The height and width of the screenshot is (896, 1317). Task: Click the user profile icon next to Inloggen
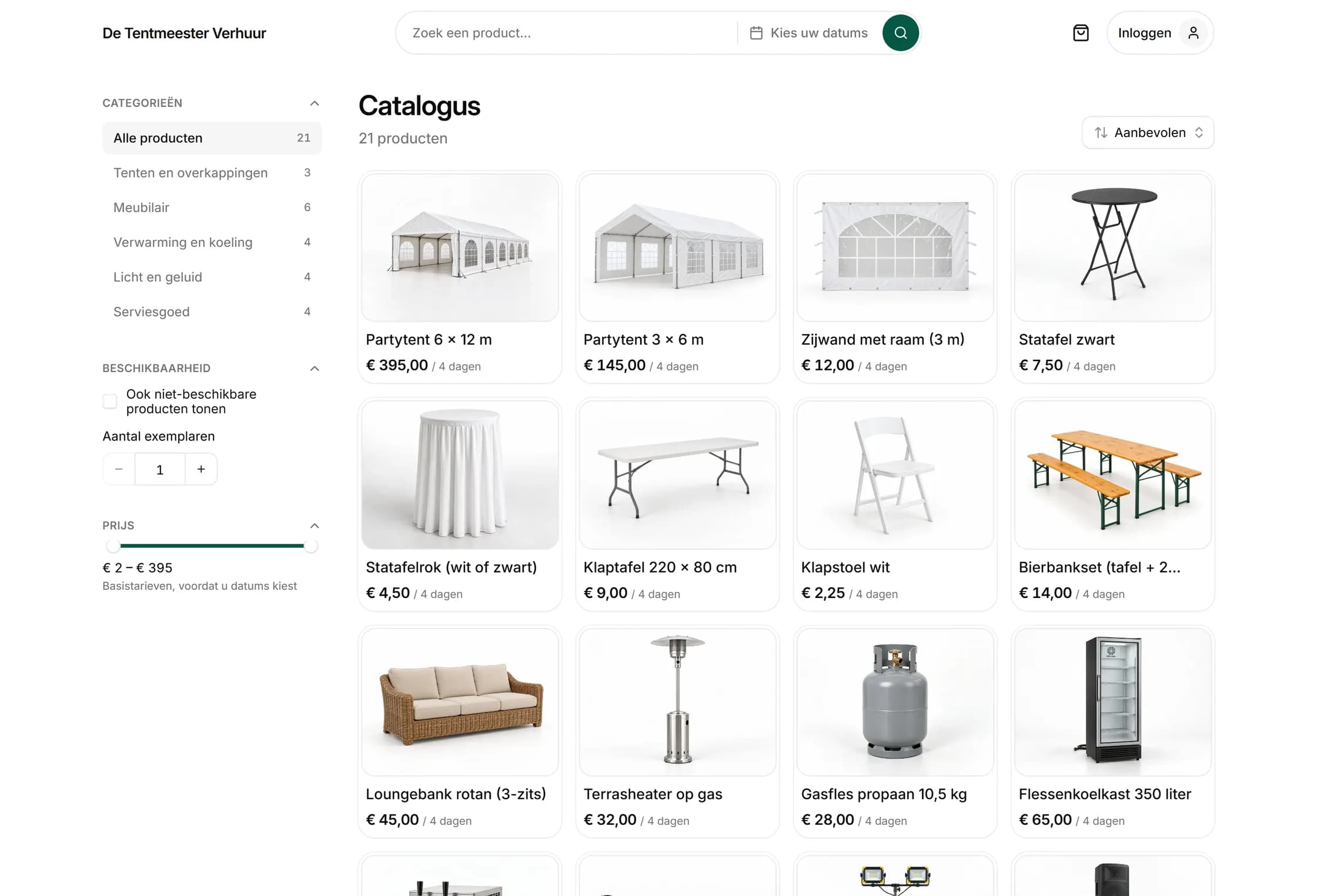1193,33
